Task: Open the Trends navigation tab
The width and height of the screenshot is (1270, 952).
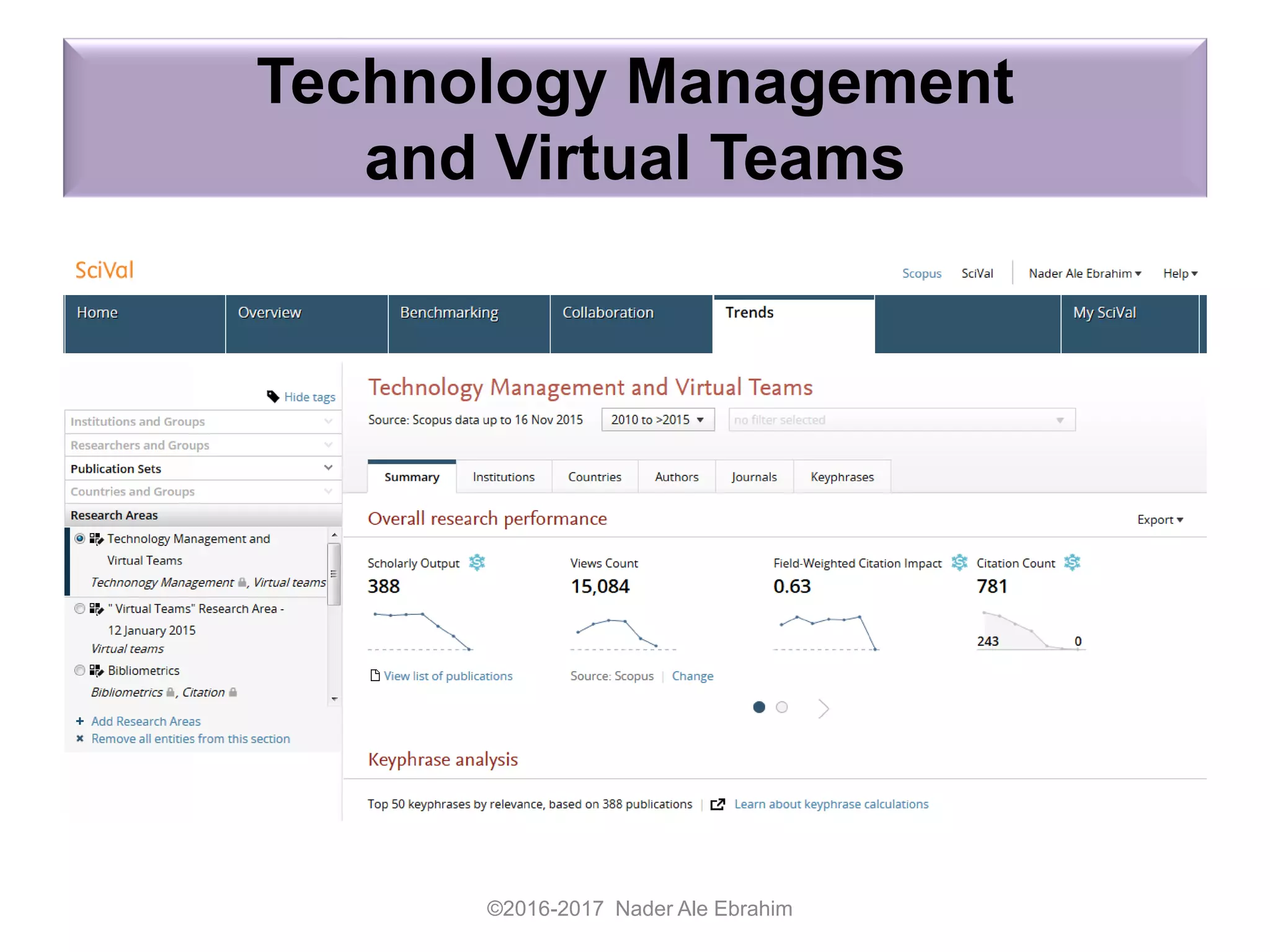Action: pyautogui.click(x=794, y=324)
